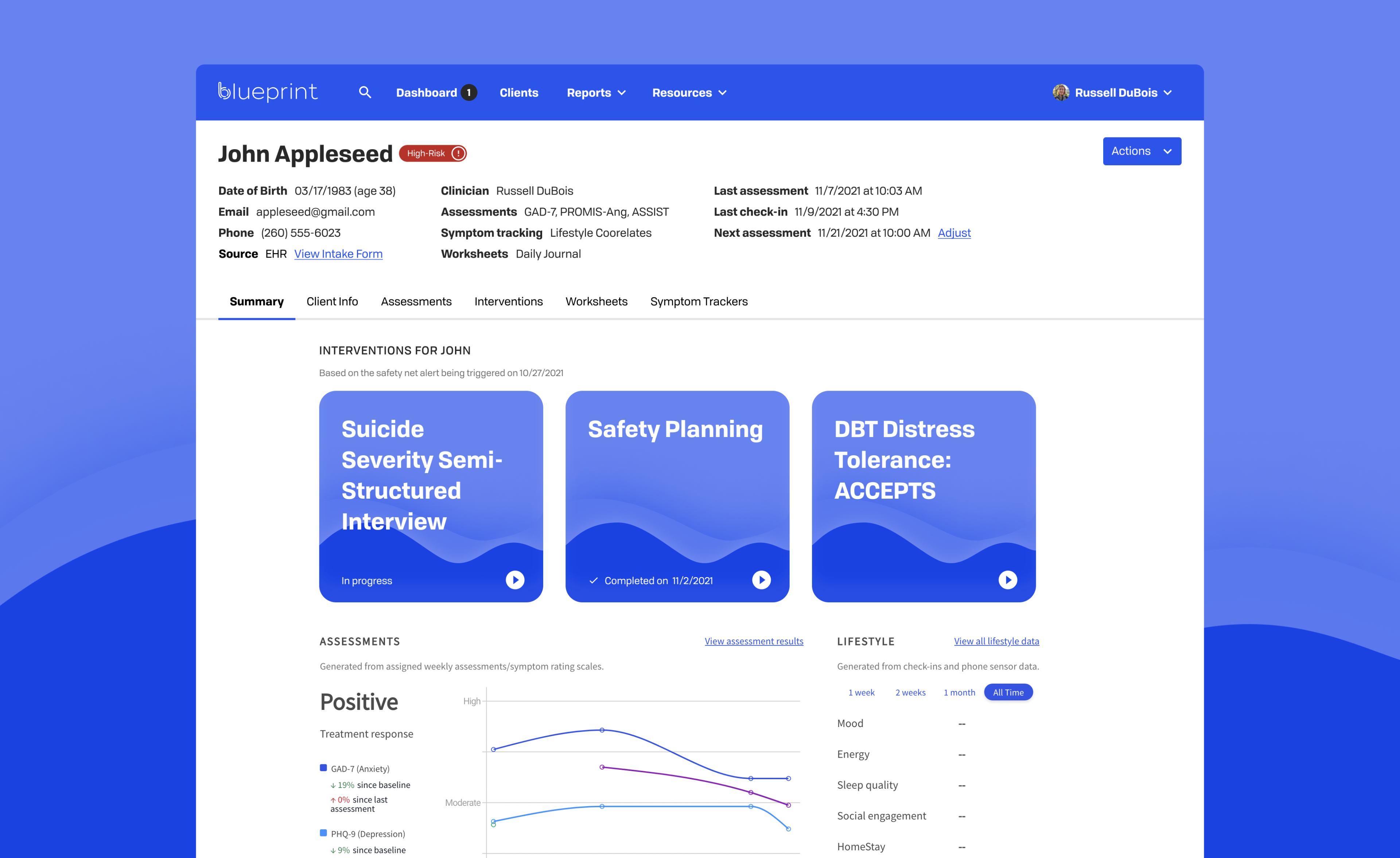The width and height of the screenshot is (1400, 858).
Task: Select the 1 week lifestyle range
Action: click(861, 692)
